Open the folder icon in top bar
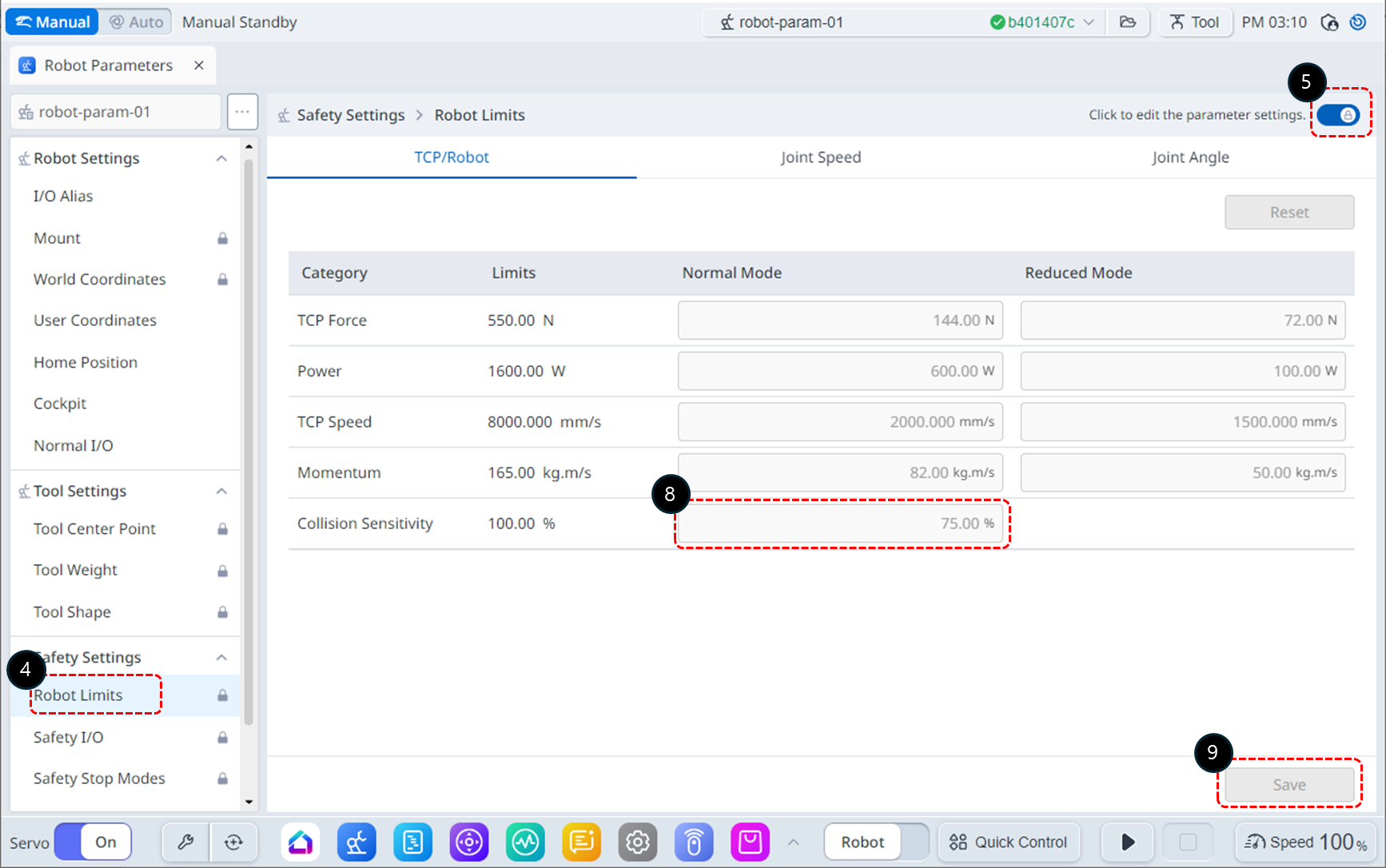 1128,22
